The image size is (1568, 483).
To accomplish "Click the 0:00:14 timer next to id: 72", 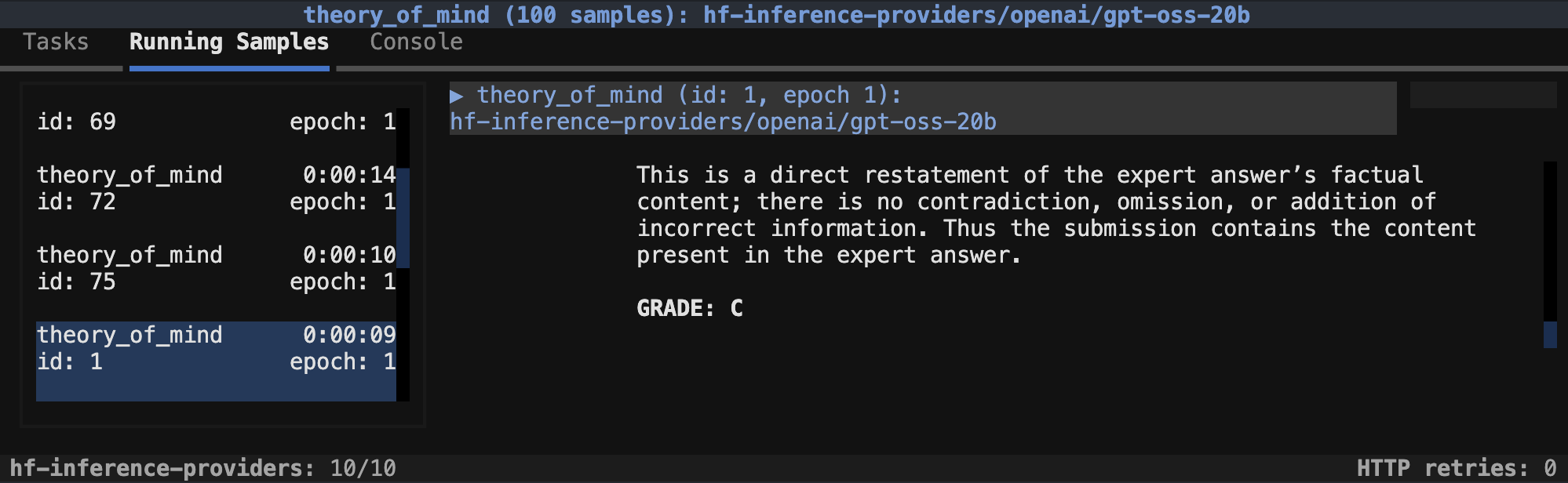I will [350, 175].
